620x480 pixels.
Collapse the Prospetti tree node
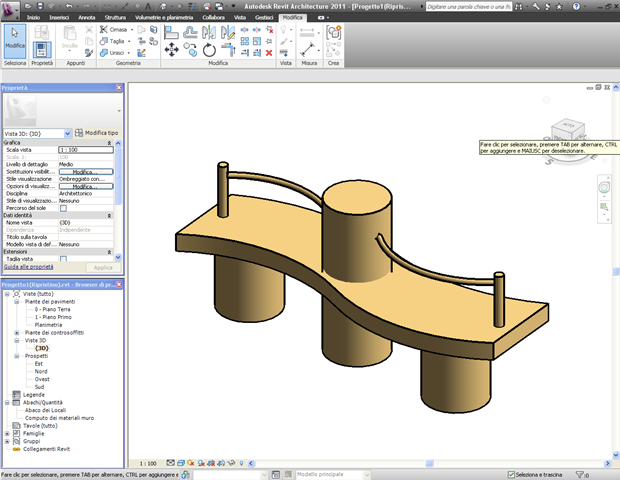18,355
